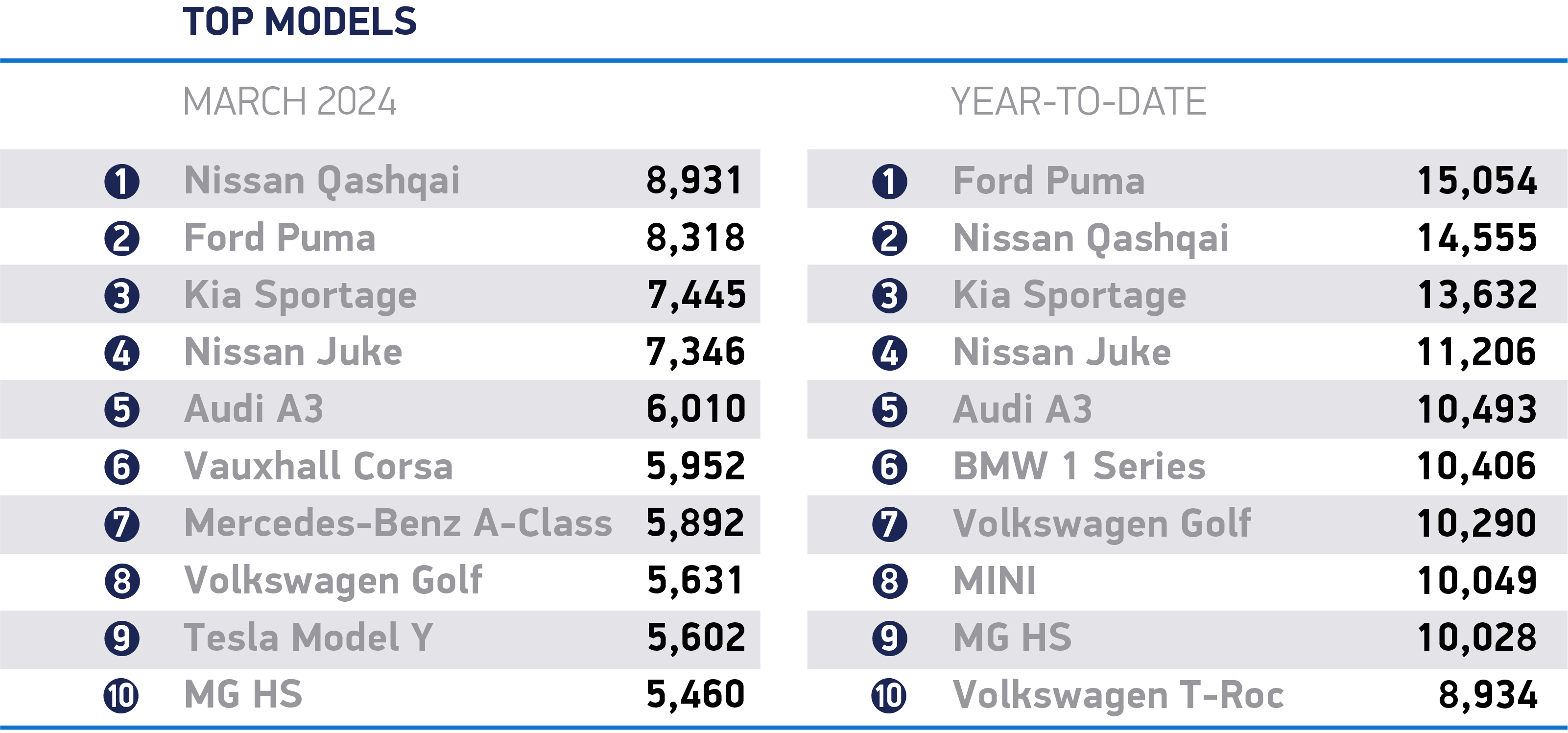The image size is (1568, 733).
Task: Click the 8,931 registrations figure
Action: [694, 181]
